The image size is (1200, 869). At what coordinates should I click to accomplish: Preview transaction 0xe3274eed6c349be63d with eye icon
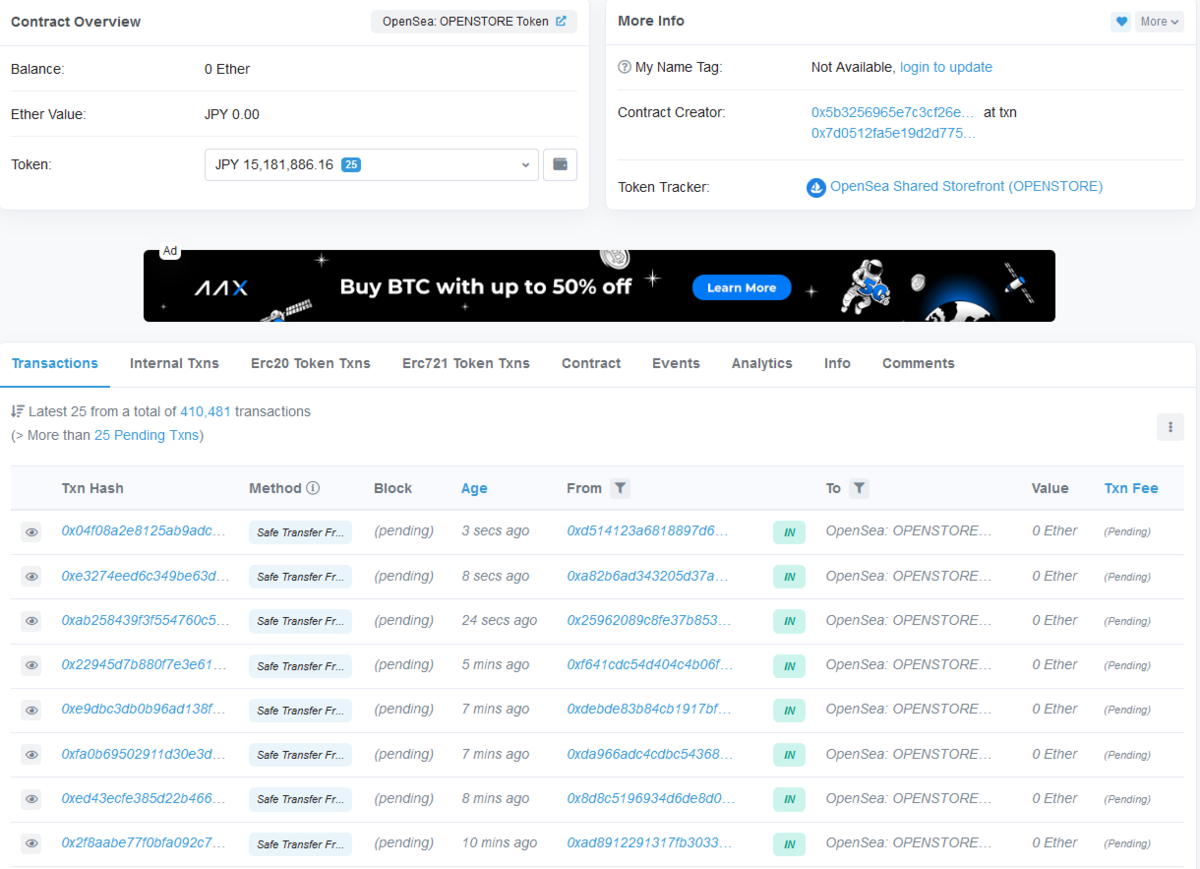31,576
